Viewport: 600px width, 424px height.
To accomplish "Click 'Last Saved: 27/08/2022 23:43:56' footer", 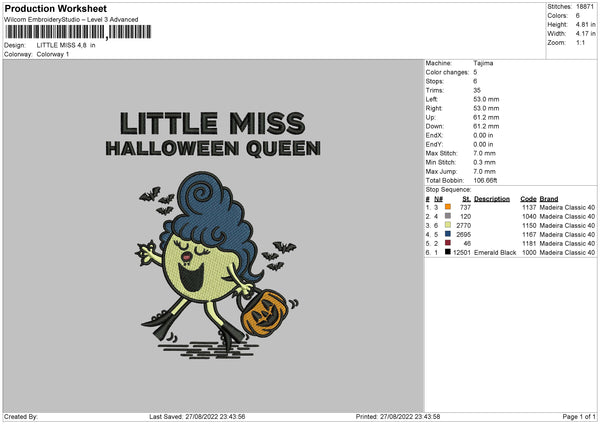I will (x=197, y=417).
